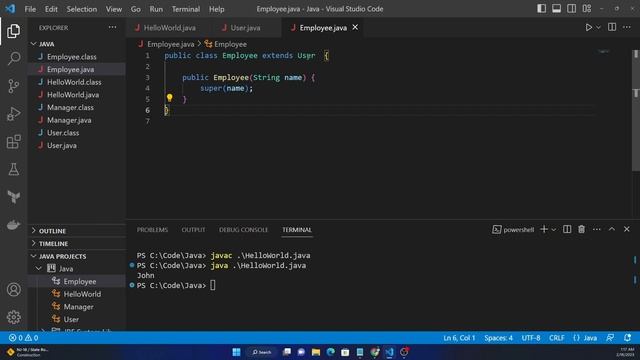Screen dimensions: 640x360
Task: Toggle bottom panel layout icon
Action: click(556, 9)
